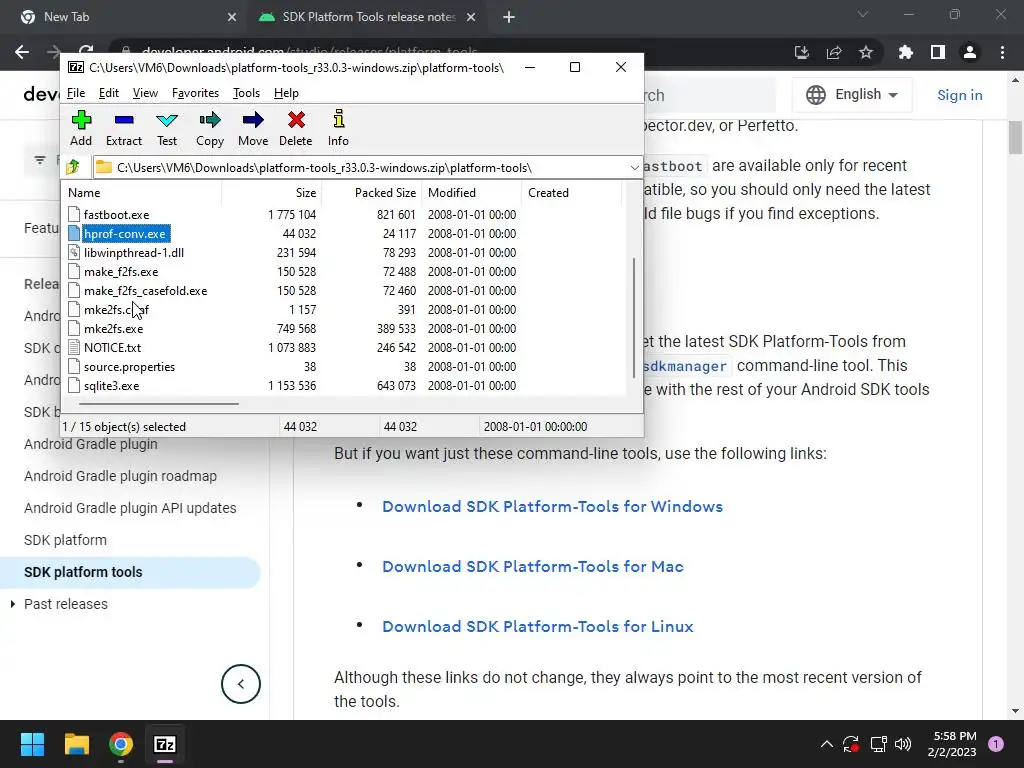The image size is (1024, 768).
Task: Select make_f2fs_casefold.exe file
Action: [146, 291]
